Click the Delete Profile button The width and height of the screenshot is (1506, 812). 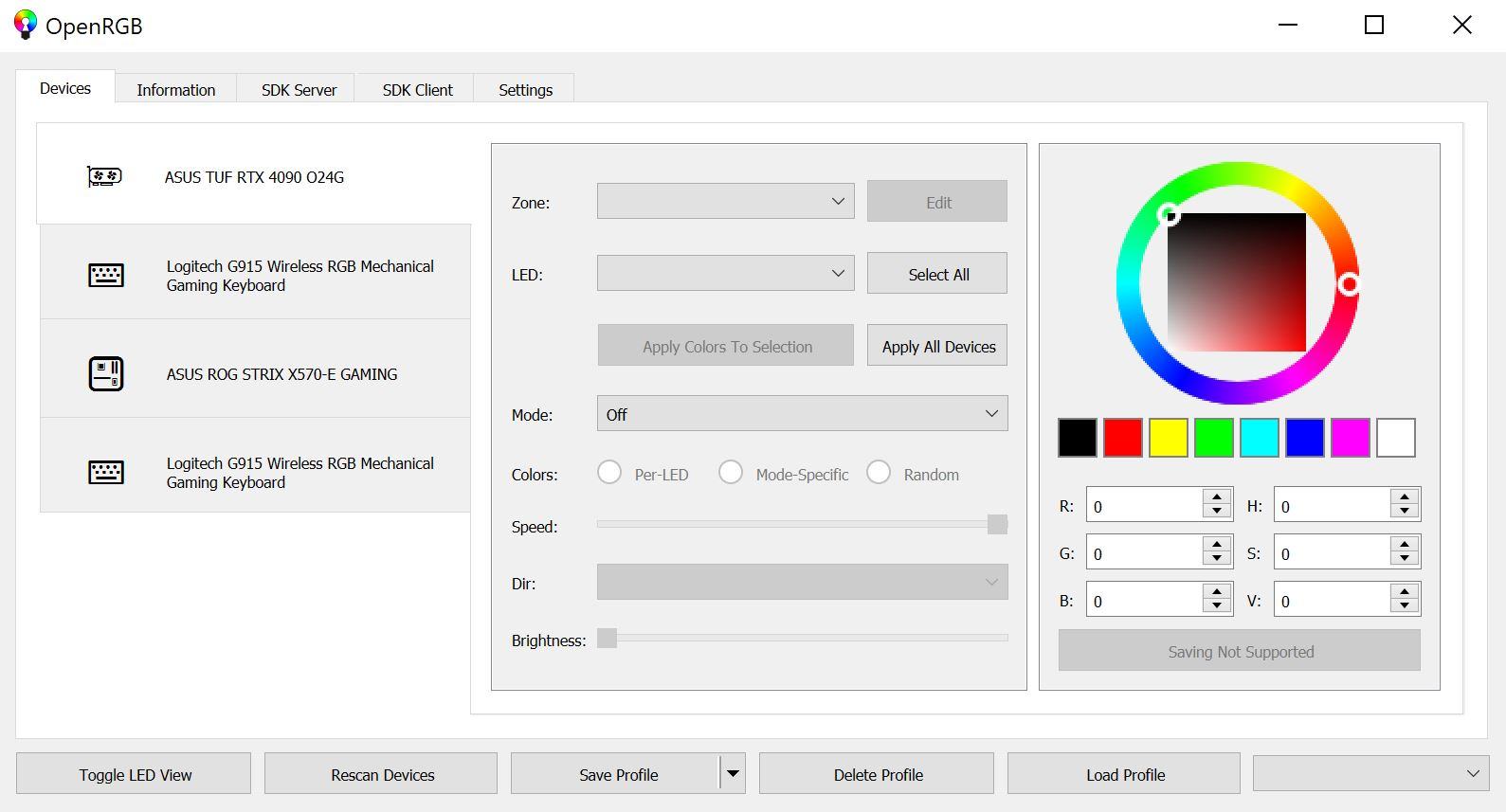click(877, 774)
